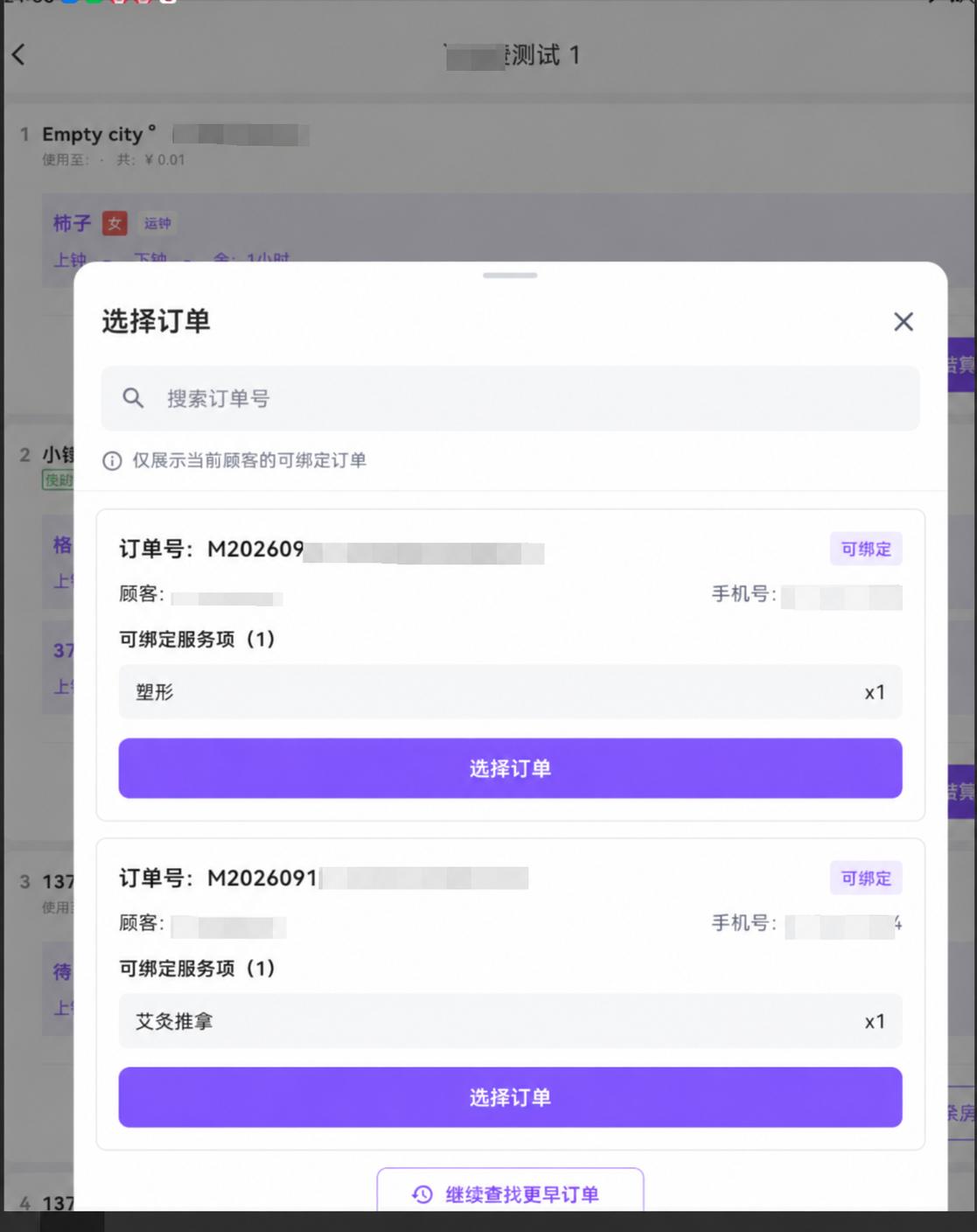Click the 艾灸推拿 service item row
The height and width of the screenshot is (1232, 977).
[510, 1021]
